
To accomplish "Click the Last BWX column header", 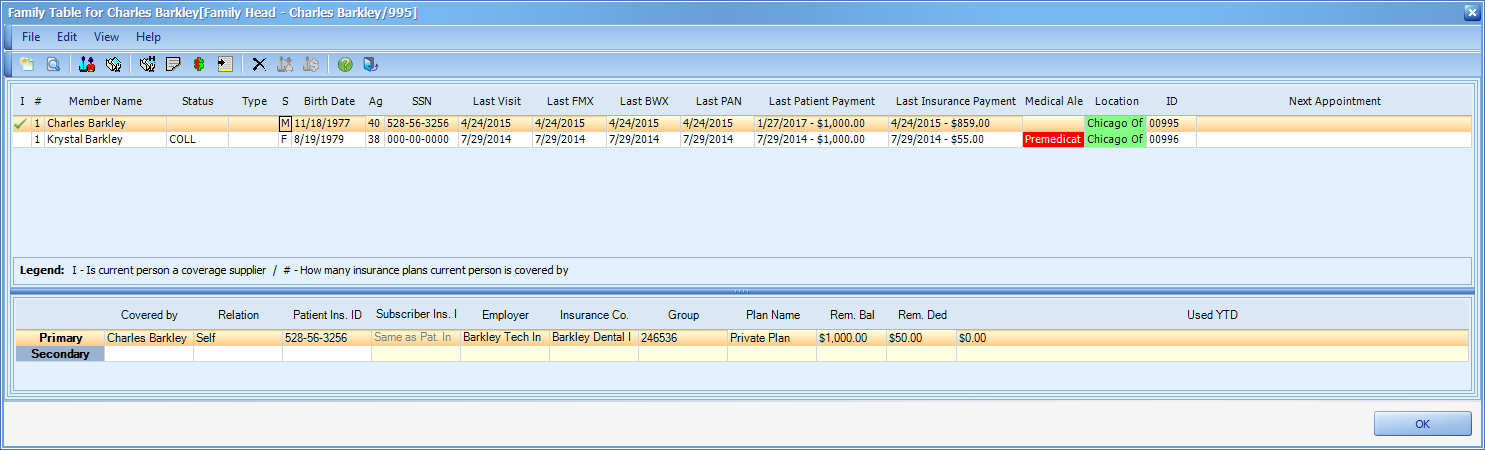I will coord(645,101).
